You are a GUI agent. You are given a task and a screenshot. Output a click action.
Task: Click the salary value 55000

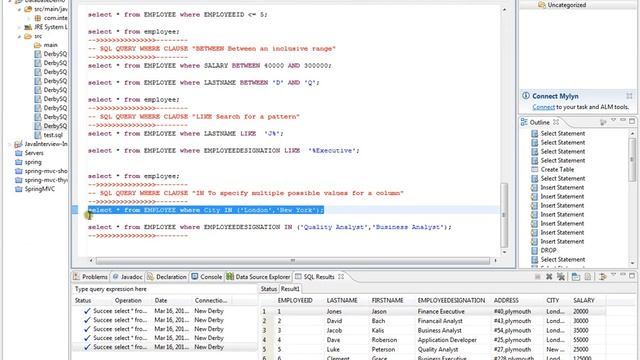[580, 340]
